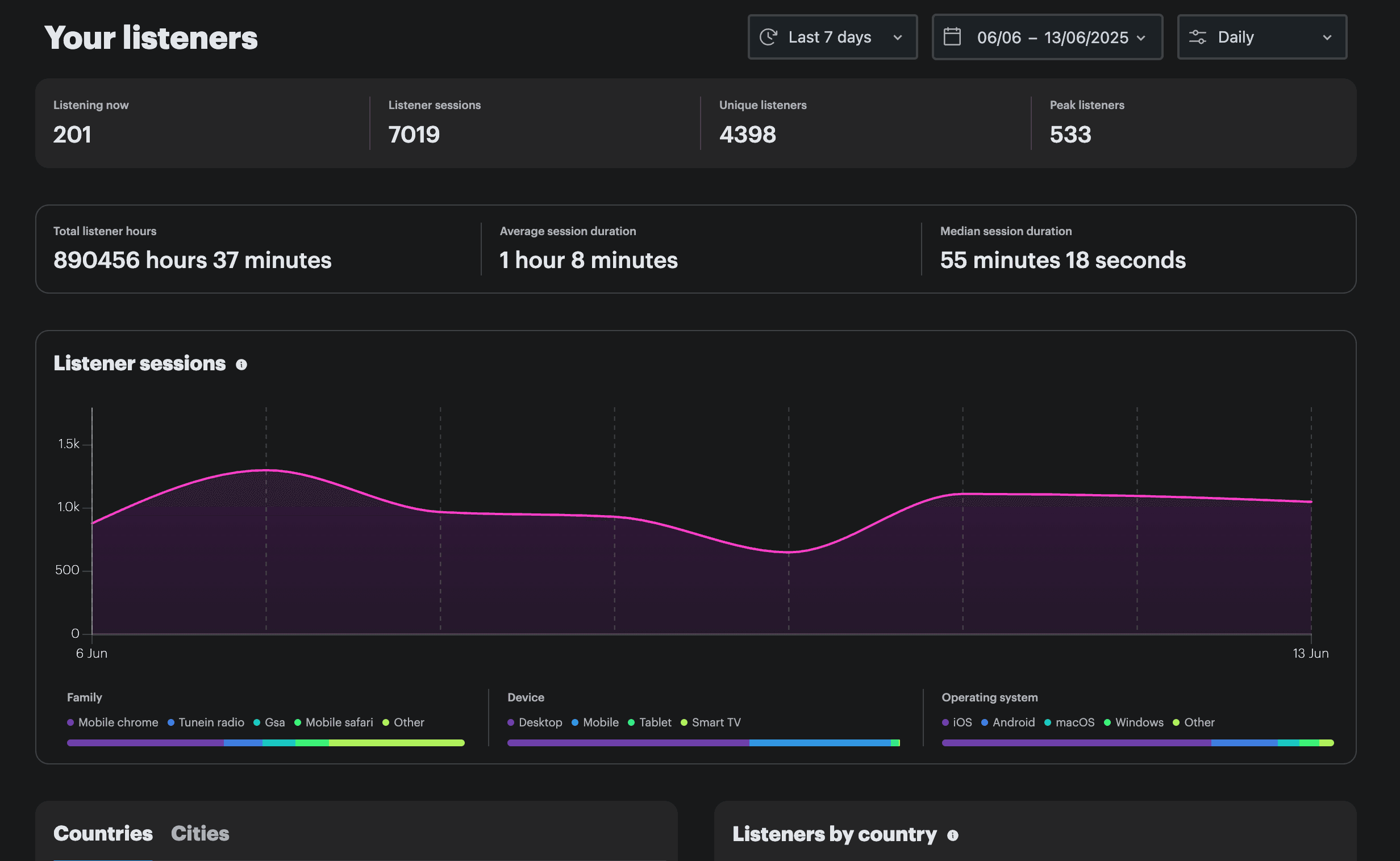Open the Daily interval dropdown chevron
Screen dimensions: 1400x861
[1327, 37]
